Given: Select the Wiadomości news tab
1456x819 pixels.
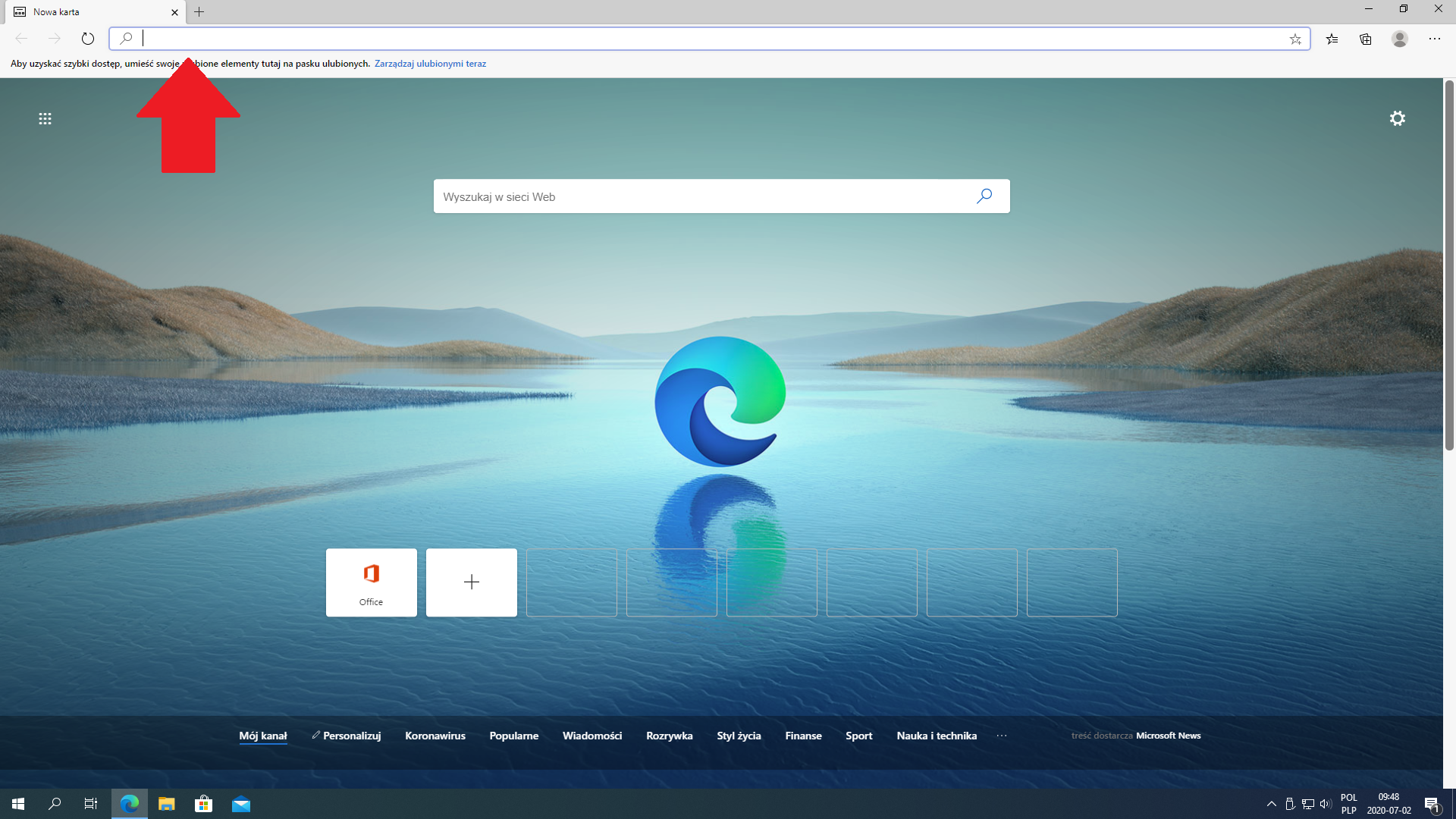Looking at the screenshot, I should 591,736.
